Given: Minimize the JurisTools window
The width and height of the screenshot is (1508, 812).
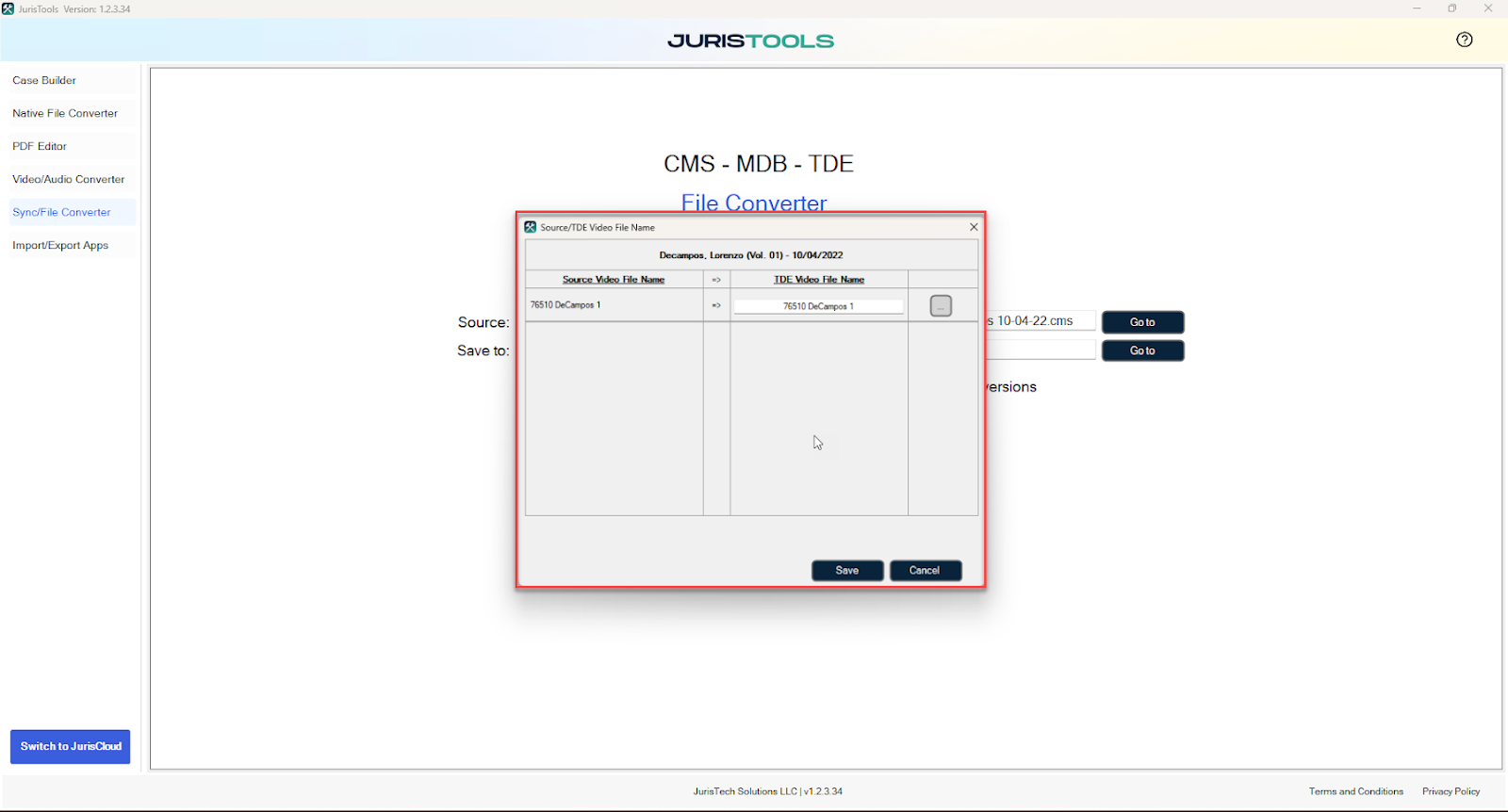Looking at the screenshot, I should pyautogui.click(x=1417, y=8).
